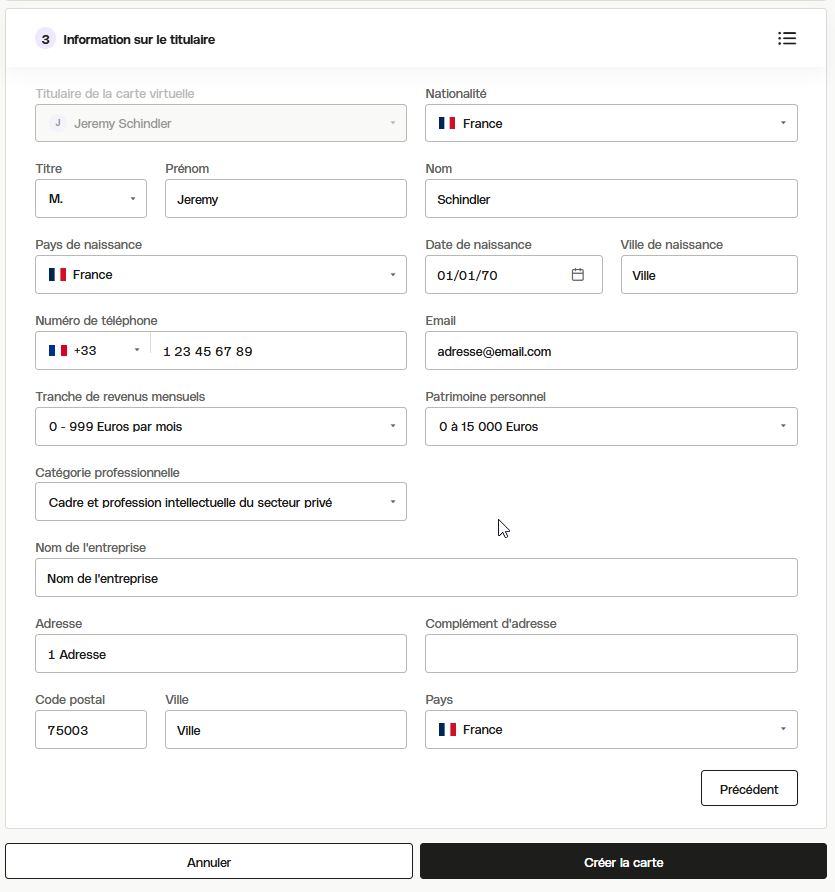Click the J avatar in Titulaire field

tap(57, 123)
